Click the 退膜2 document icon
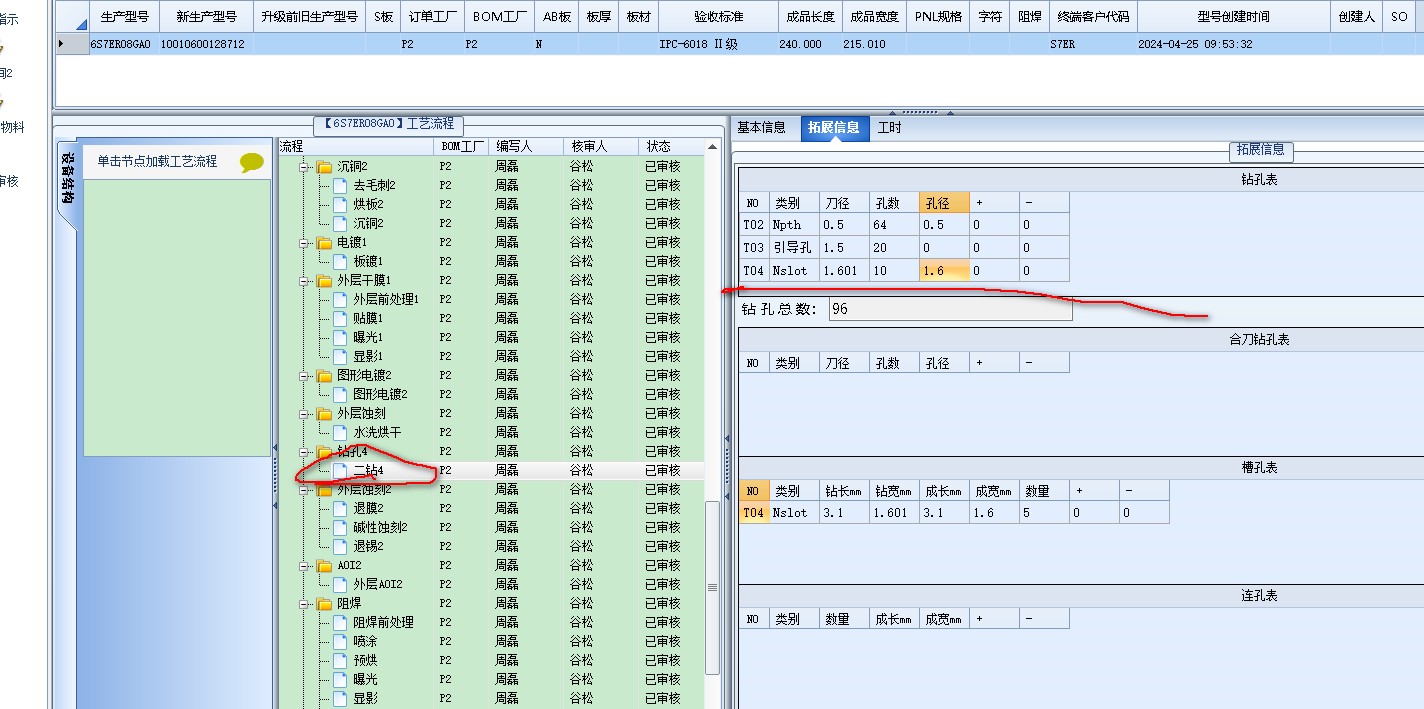Viewport: 1424px width, 709px height. coord(341,509)
